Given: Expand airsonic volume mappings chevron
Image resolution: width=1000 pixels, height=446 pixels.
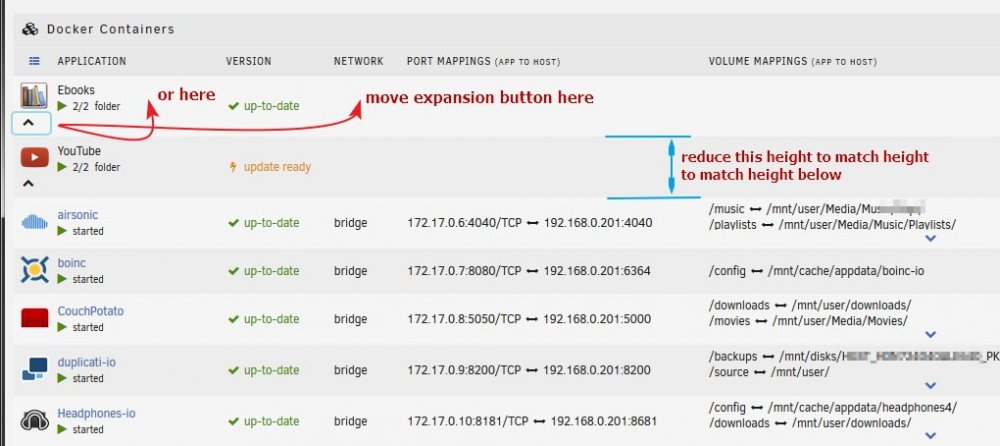Looking at the screenshot, I should (x=930, y=238).
